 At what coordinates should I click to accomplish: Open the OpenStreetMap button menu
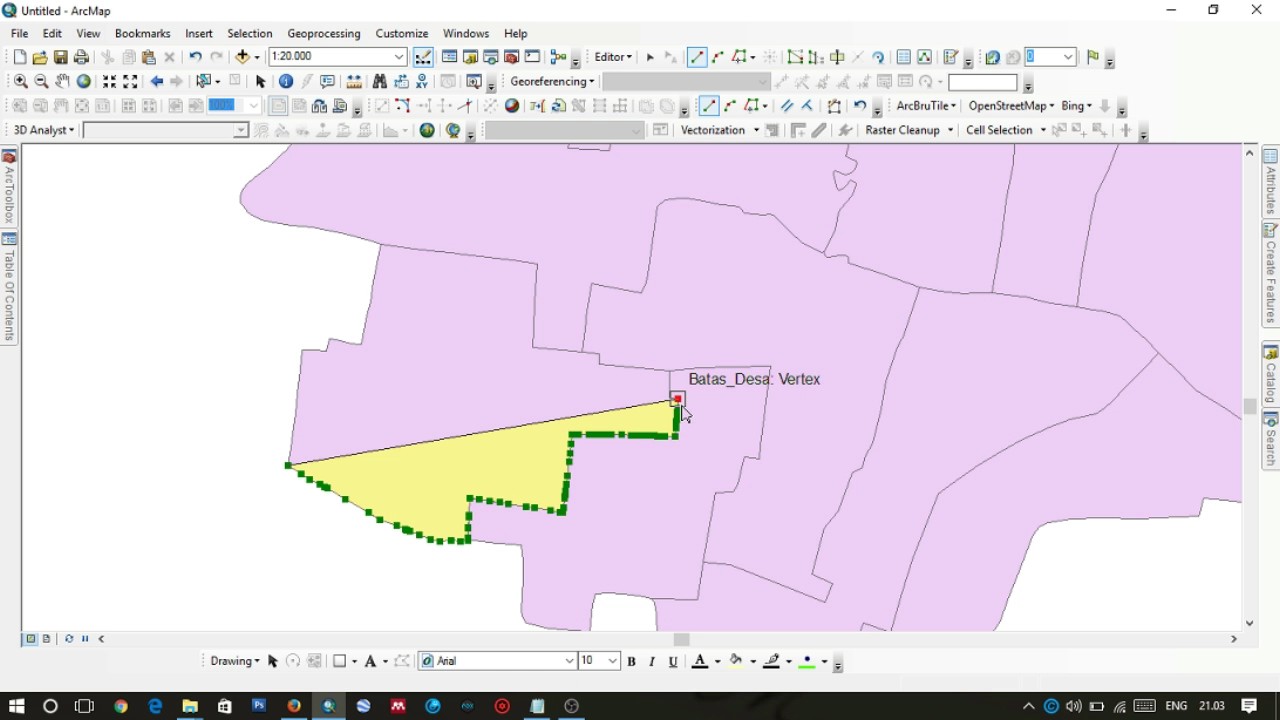click(1011, 106)
